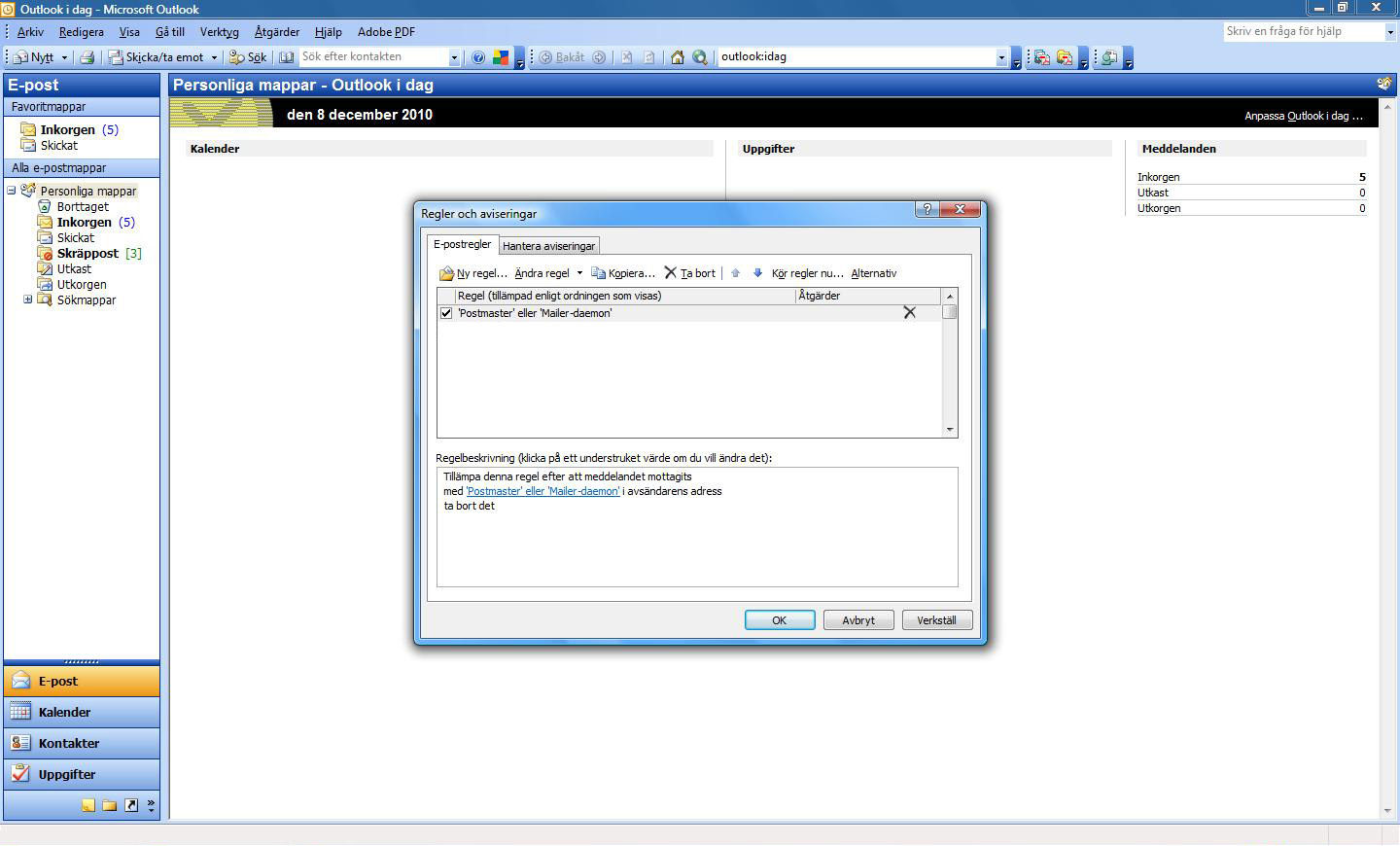
Task: Click the forward arrow next to Bakåt
Action: [599, 57]
